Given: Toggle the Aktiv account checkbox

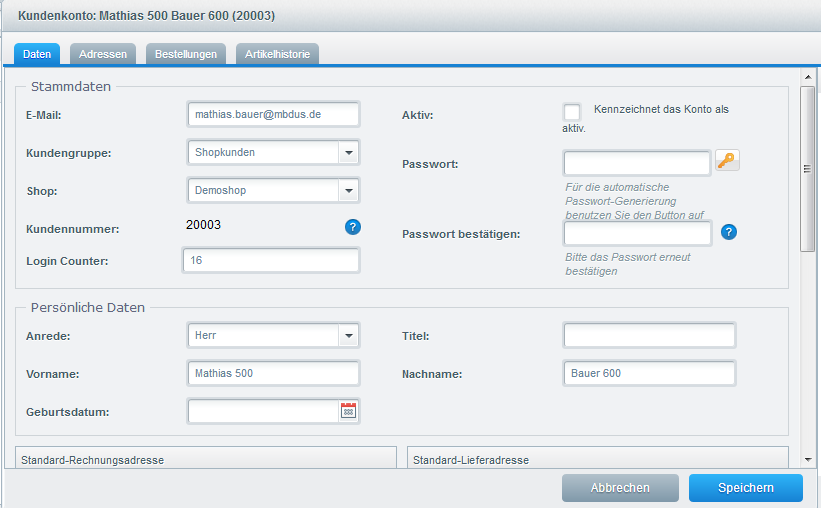Looking at the screenshot, I should (x=572, y=112).
